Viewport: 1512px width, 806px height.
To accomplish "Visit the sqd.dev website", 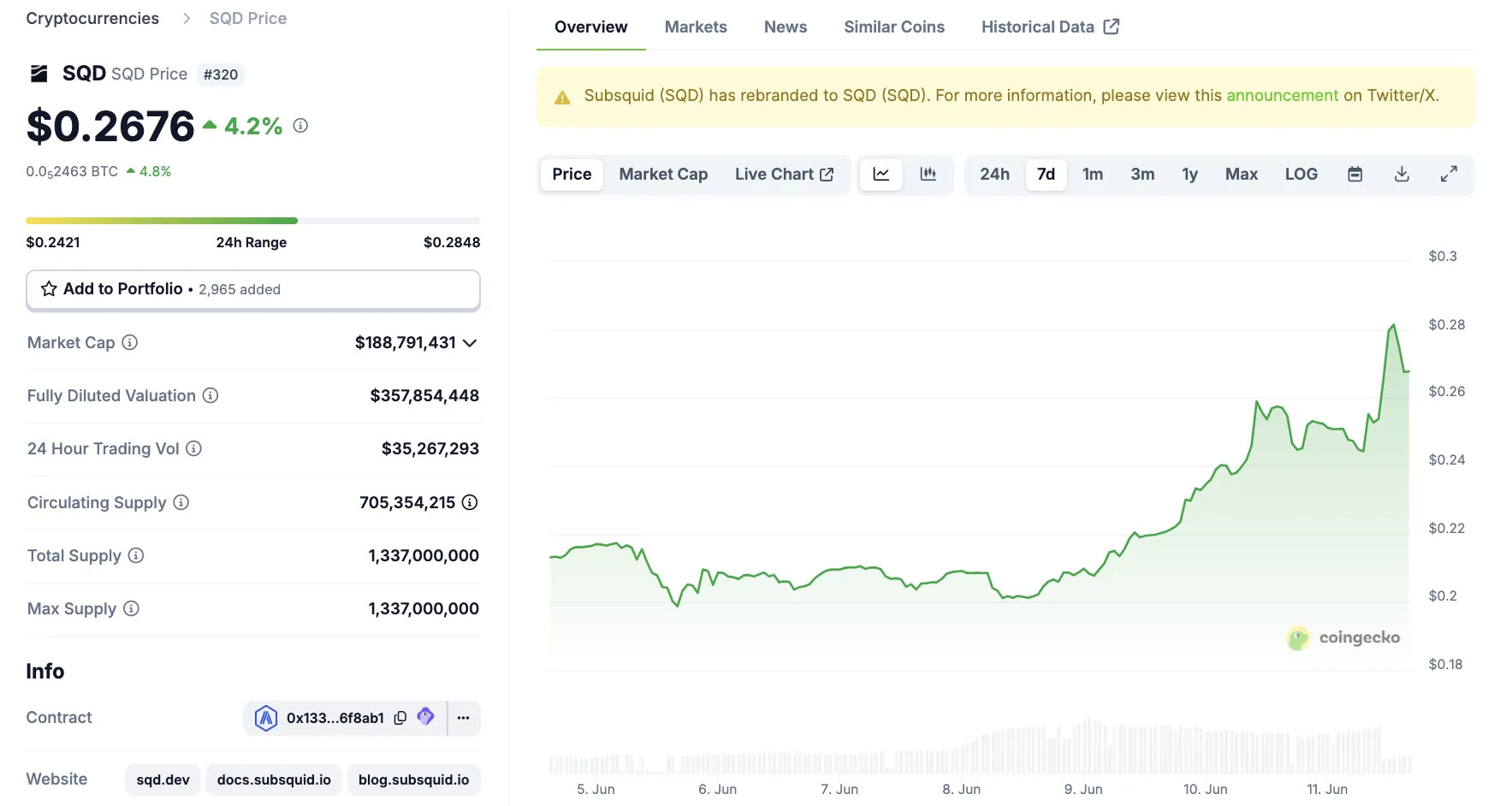I will (x=163, y=779).
